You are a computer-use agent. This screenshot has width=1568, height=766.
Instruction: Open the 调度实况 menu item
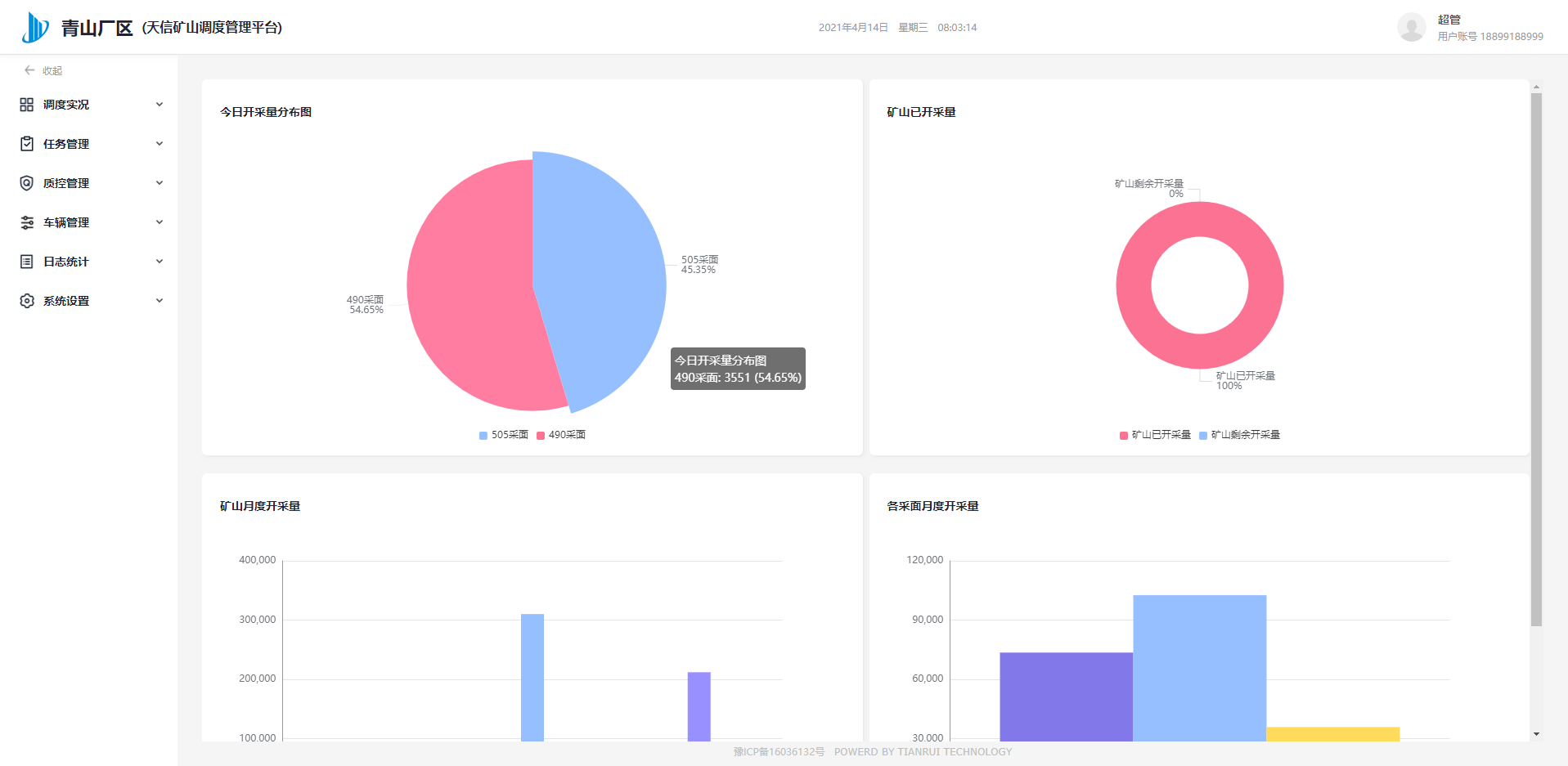88,105
